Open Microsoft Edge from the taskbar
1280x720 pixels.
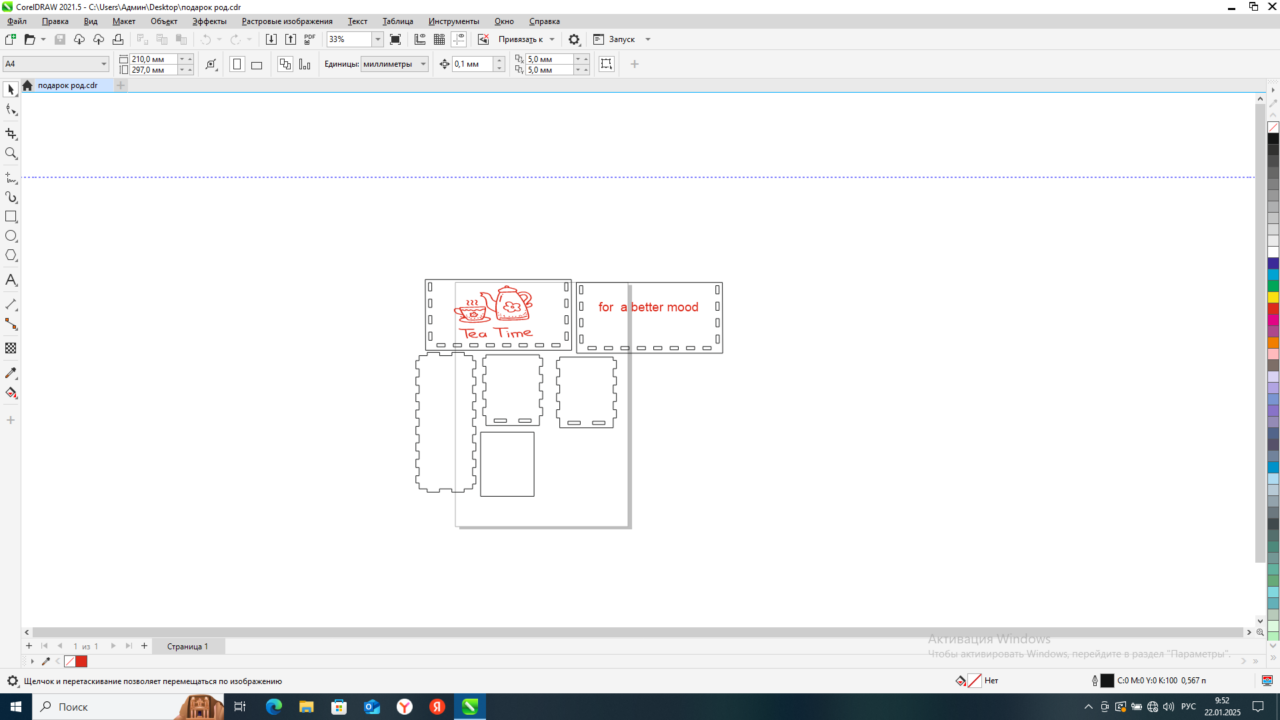(274, 706)
